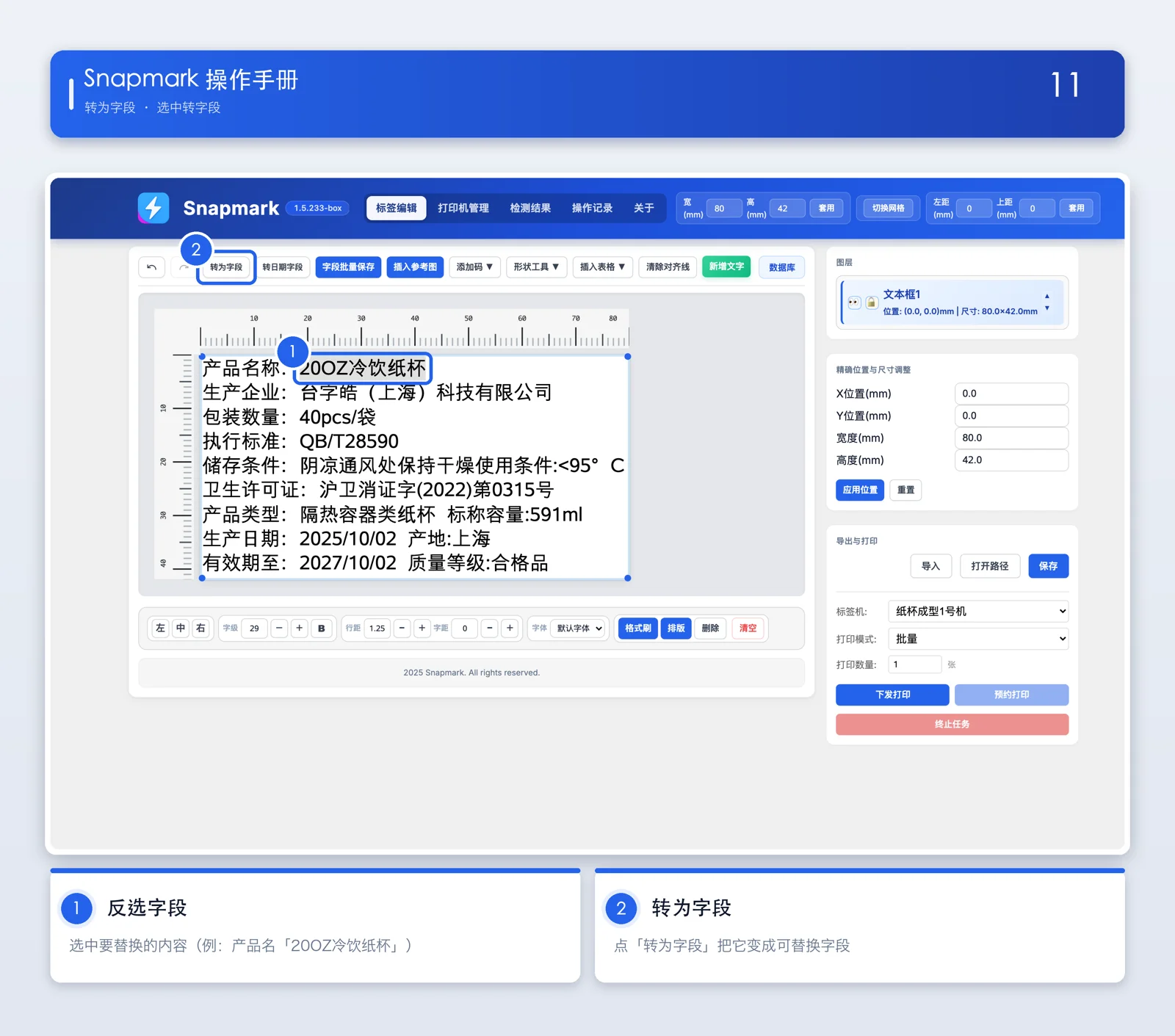Switch to the 检测结果 tab
Screen dimensions: 1175x1036
(x=530, y=208)
